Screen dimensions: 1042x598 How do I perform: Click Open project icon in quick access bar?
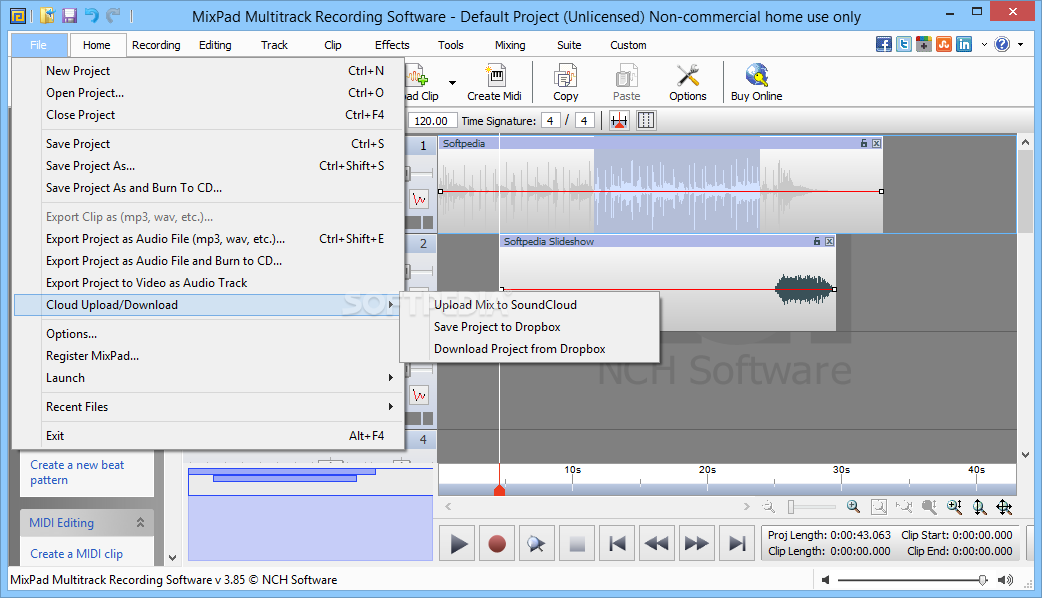click(x=47, y=15)
